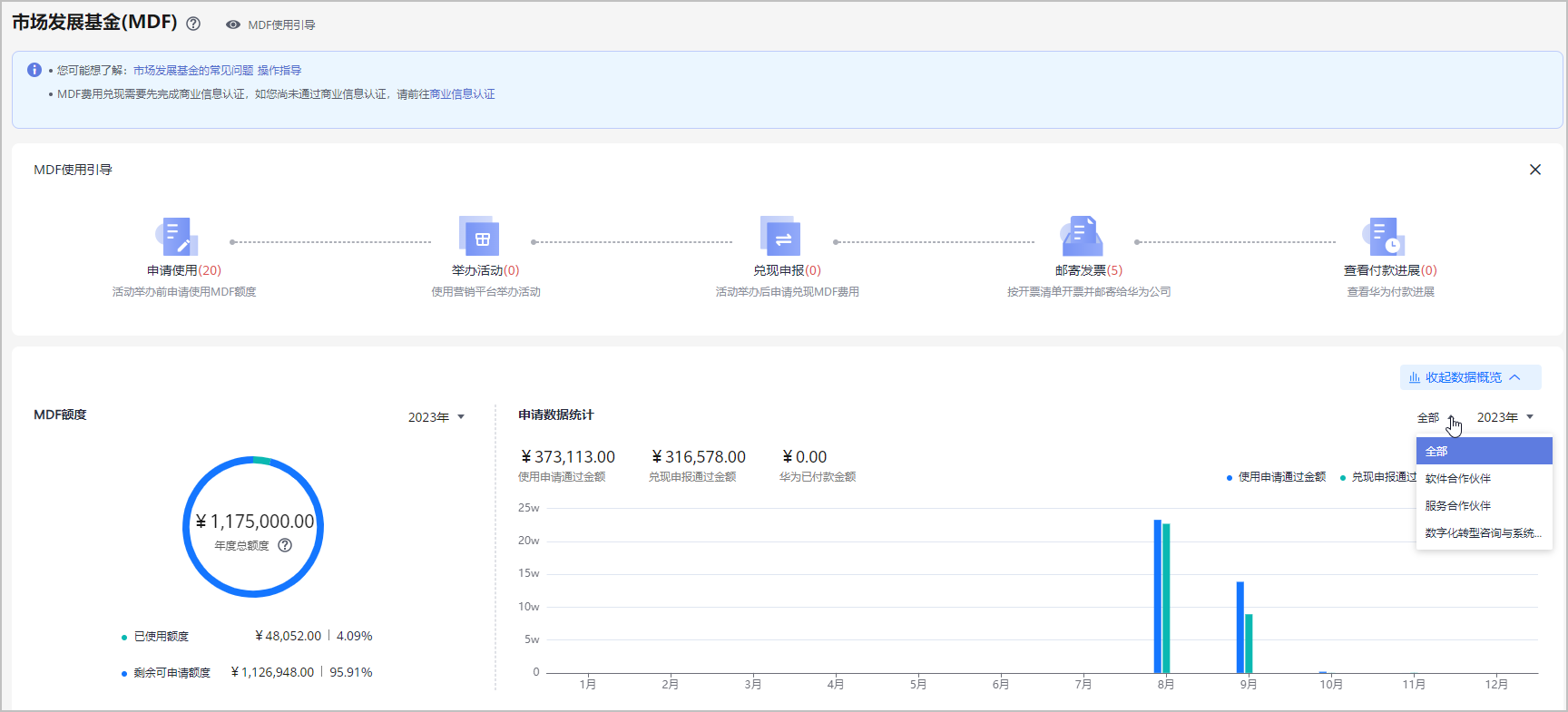Click the 邮寄发票 step icon

1083,238
